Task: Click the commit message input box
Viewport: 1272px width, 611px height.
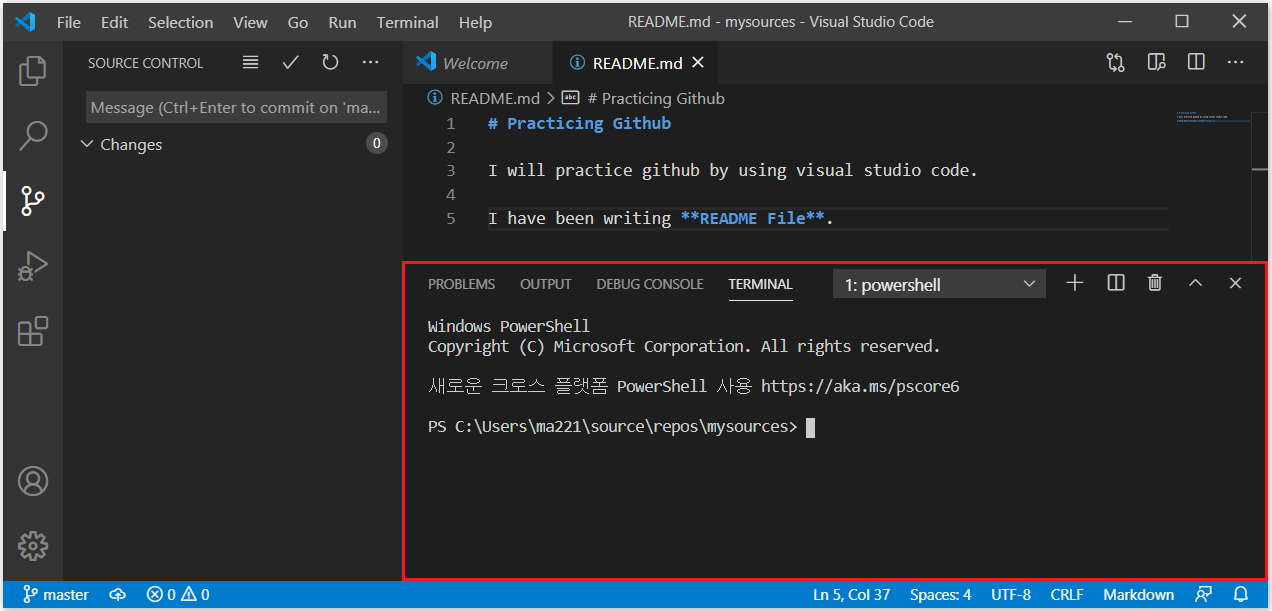Action: (236, 107)
